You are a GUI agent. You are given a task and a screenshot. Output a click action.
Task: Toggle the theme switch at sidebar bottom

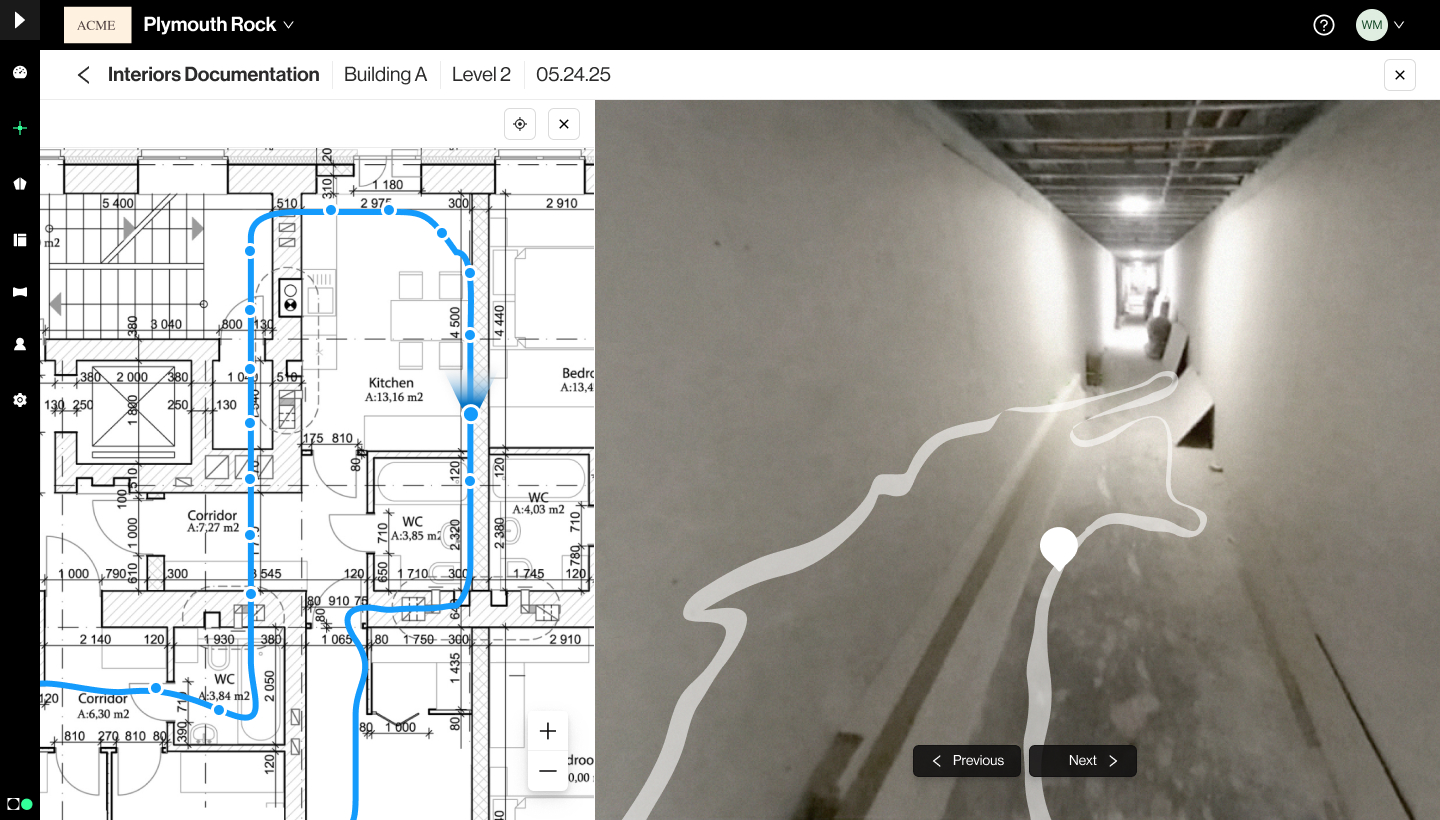click(x=20, y=804)
